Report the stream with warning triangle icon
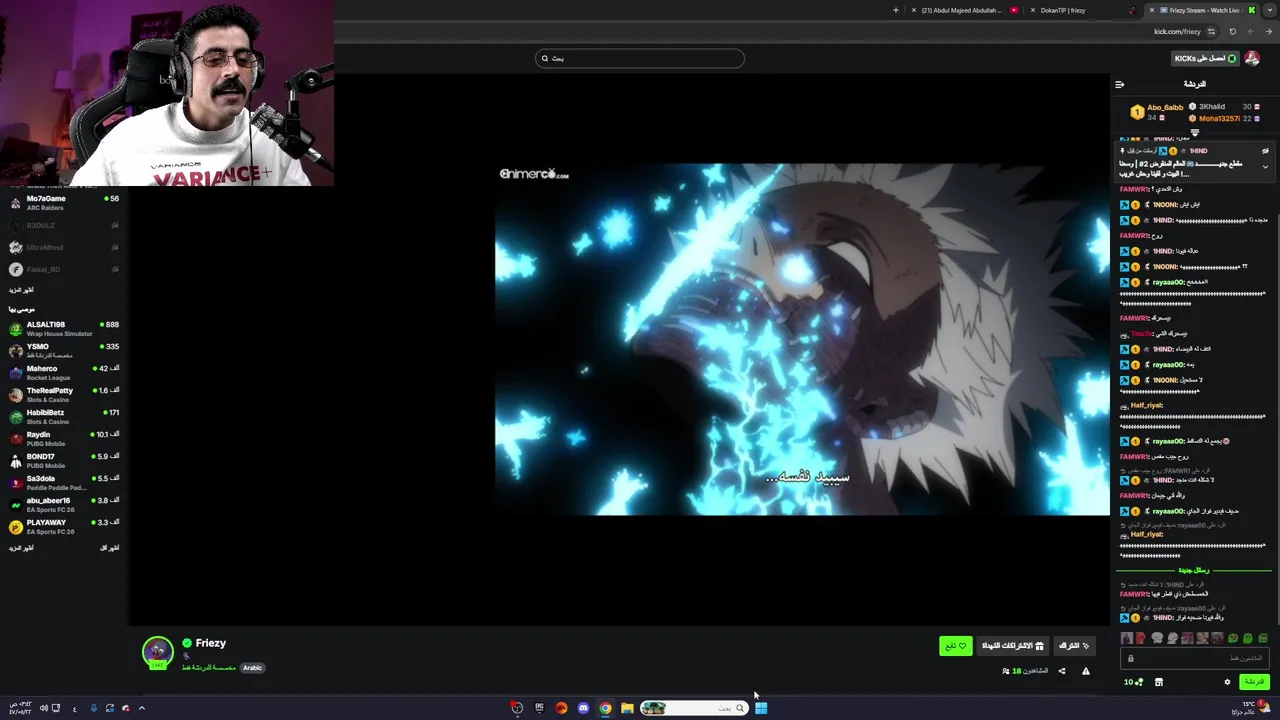Viewport: 1280px width, 720px height. coord(1086,671)
